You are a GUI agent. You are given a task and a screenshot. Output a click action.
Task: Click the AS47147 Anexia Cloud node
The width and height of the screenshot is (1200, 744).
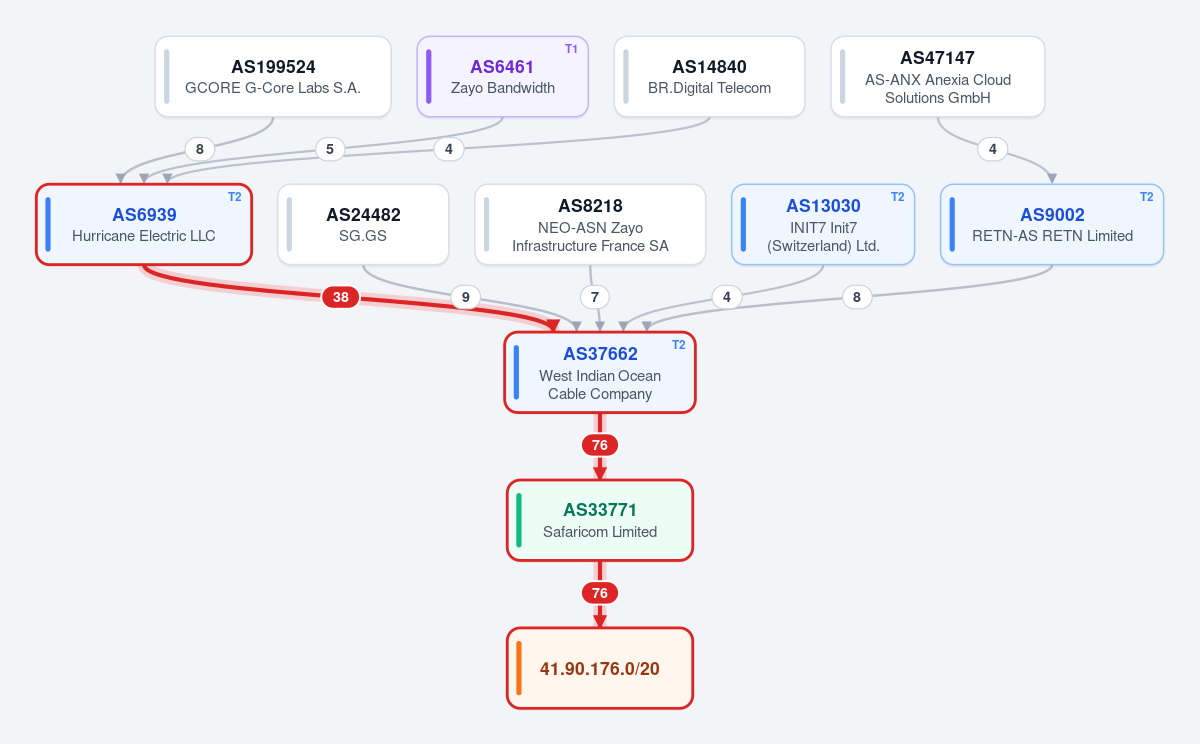click(938, 77)
